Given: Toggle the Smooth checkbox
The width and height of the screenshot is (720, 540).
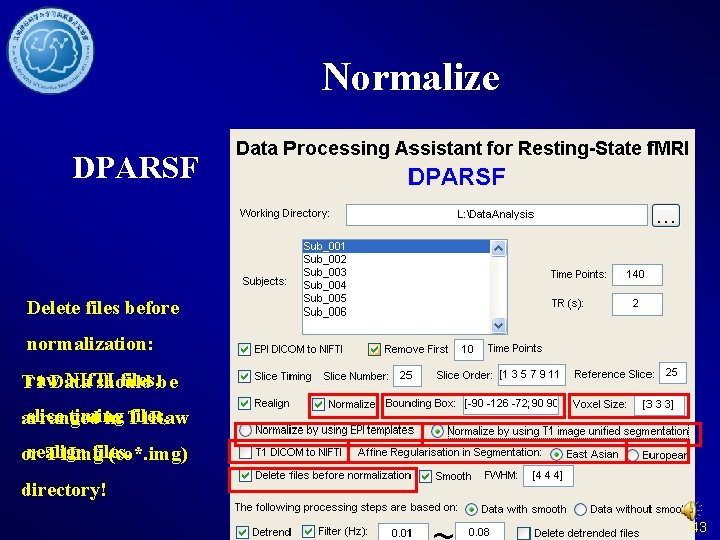Looking at the screenshot, I should tap(426, 477).
